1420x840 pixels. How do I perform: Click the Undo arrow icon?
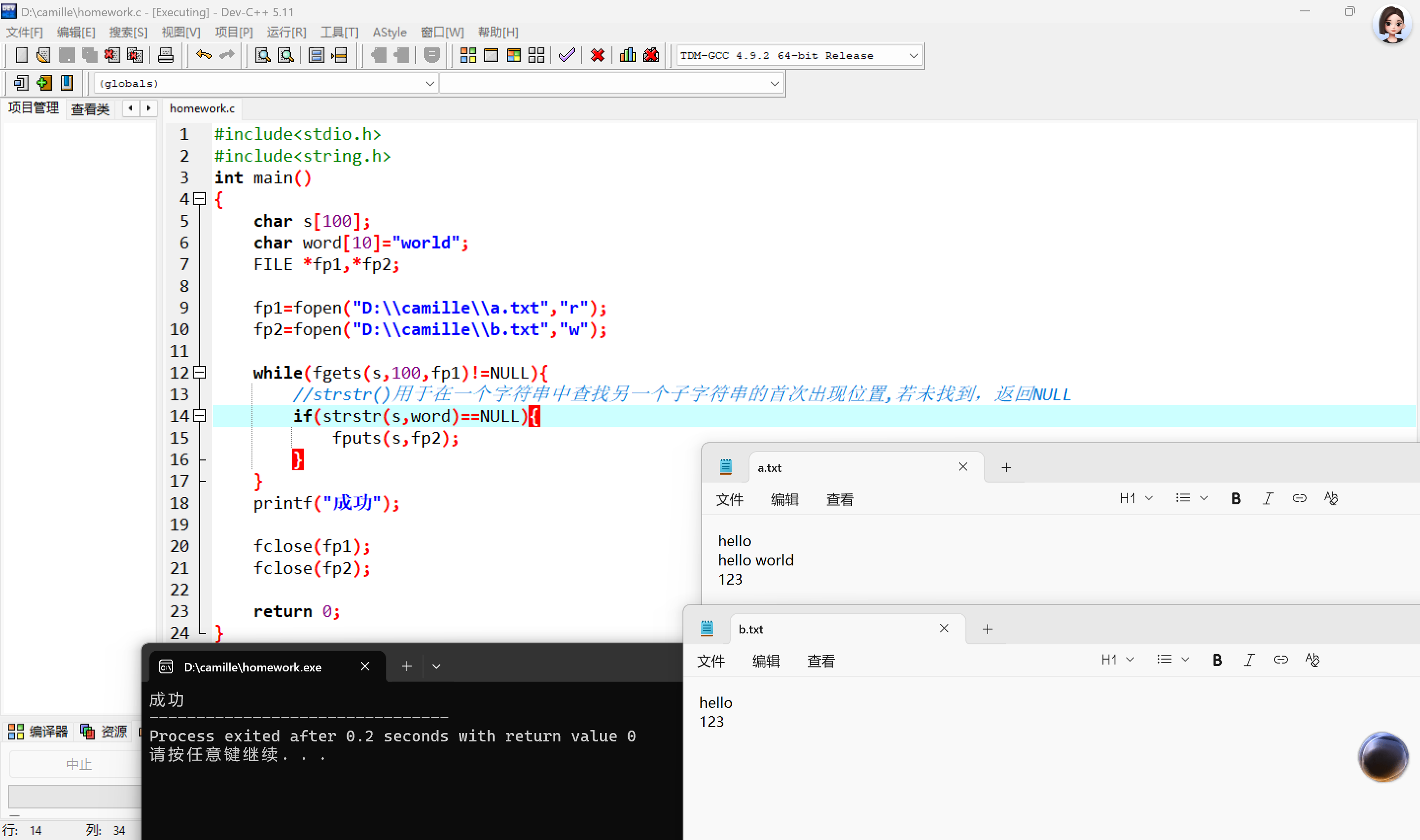tap(203, 56)
